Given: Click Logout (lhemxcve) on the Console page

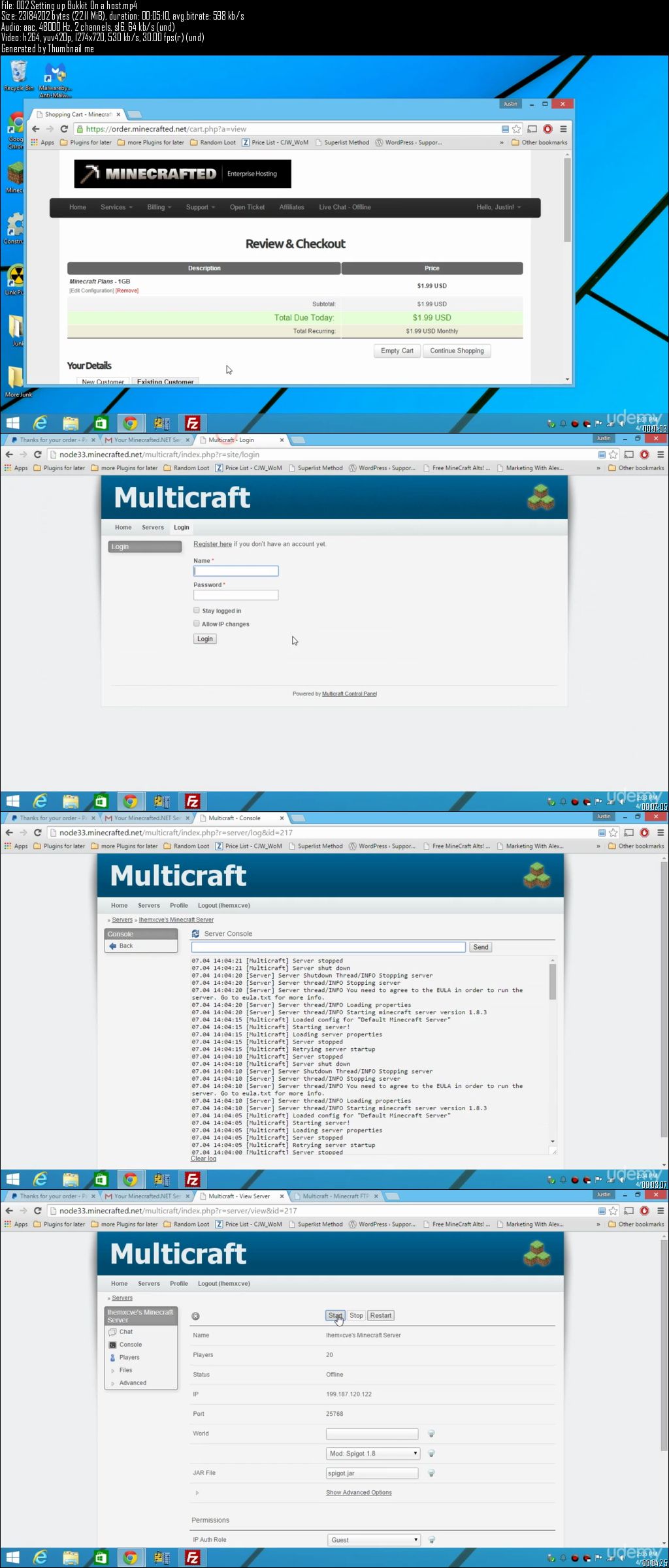Looking at the screenshot, I should point(224,905).
